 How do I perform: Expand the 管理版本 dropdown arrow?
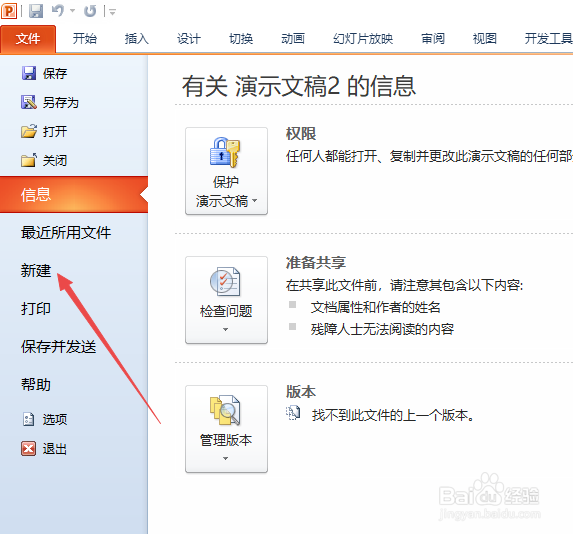(x=226, y=458)
